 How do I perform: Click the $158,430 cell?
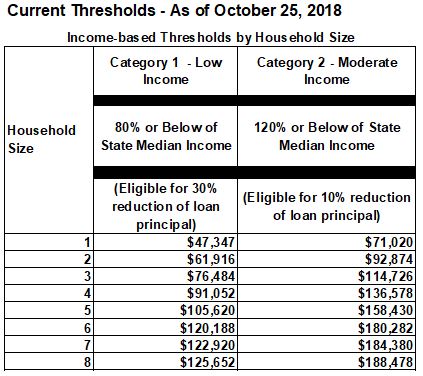pos(327,310)
